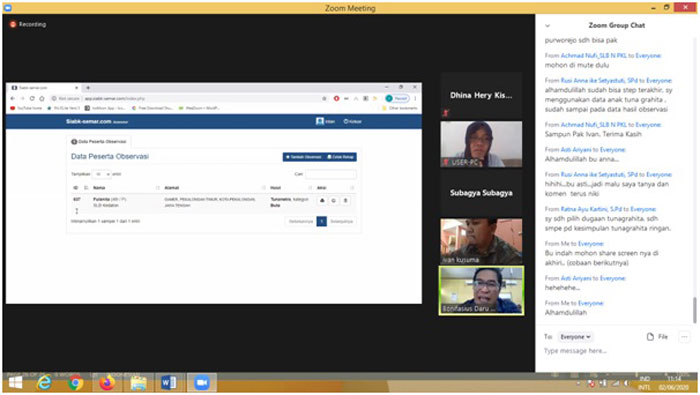The image size is (700, 395).
Task: Open Internet Explorer from taskbar
Action: (x=44, y=383)
